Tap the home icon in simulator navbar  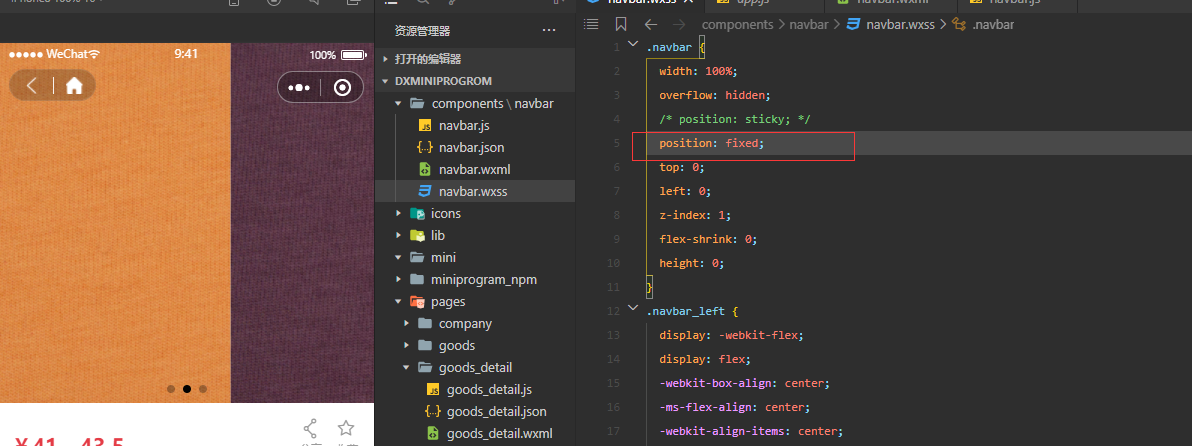click(x=74, y=86)
